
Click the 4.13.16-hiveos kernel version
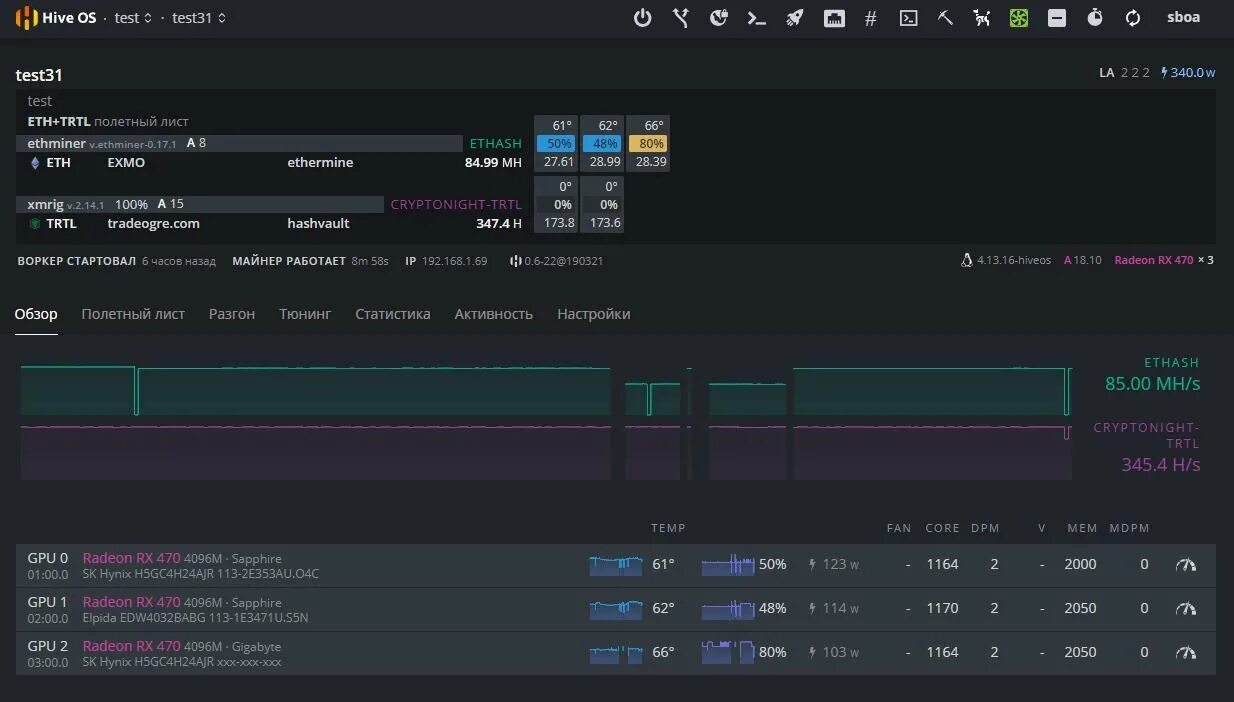coord(1014,260)
